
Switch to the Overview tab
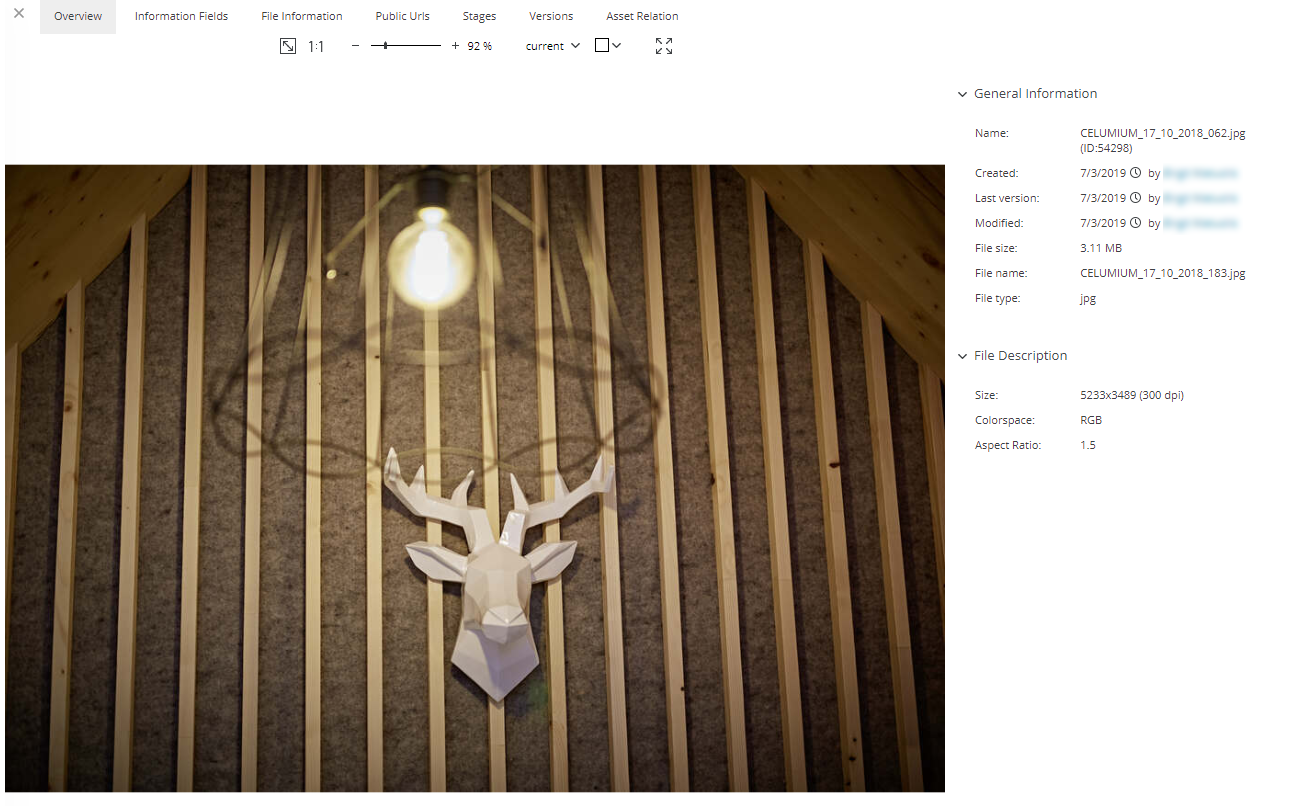78,17
